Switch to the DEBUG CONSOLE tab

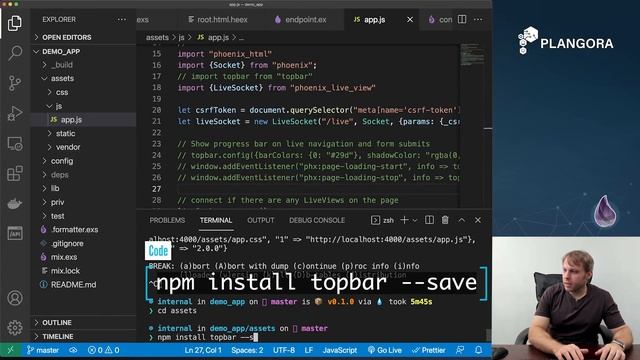[x=317, y=220]
